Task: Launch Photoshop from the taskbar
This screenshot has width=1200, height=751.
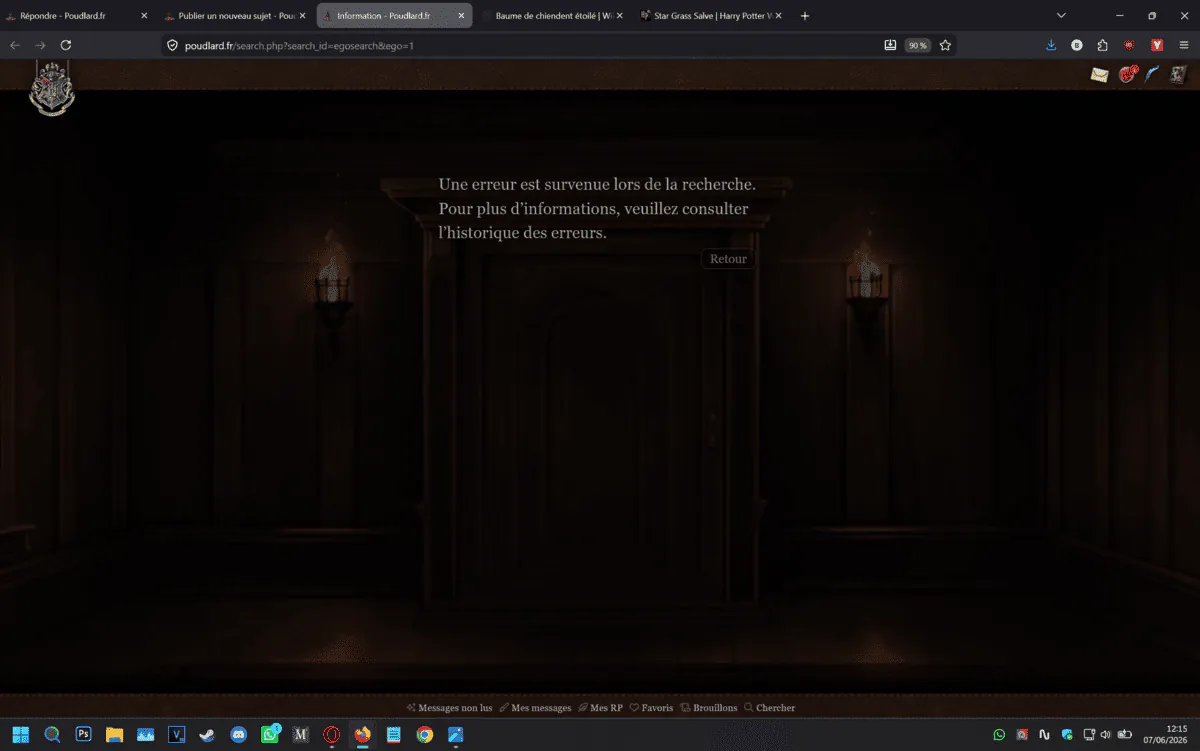Action: click(83, 734)
